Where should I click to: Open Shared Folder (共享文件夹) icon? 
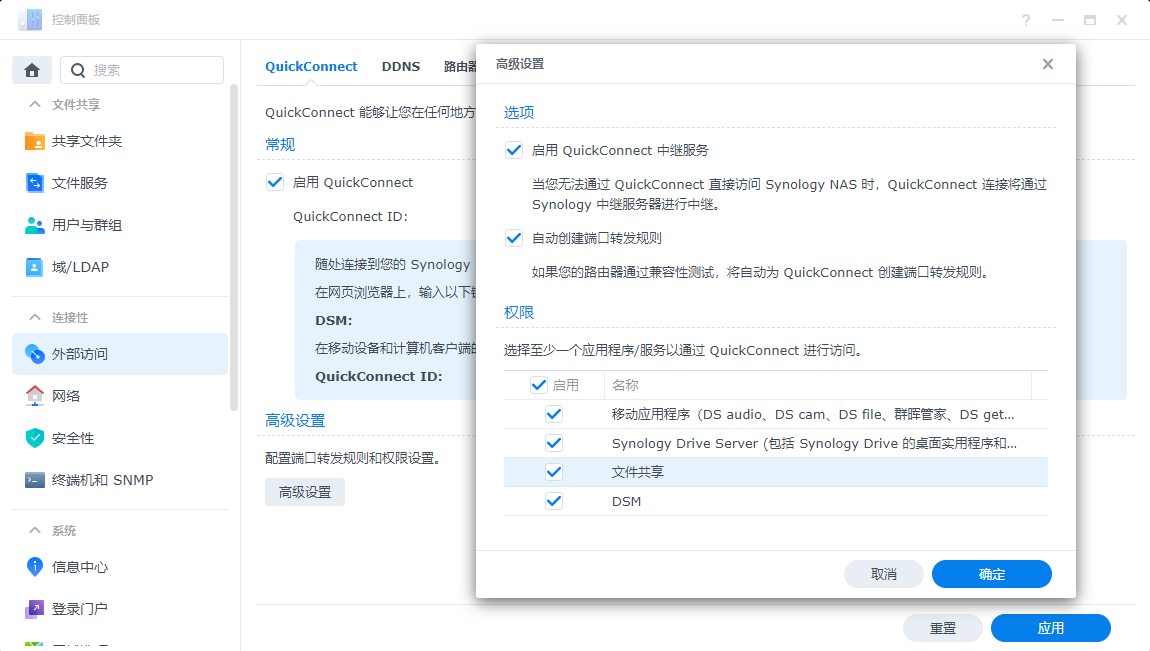pos(34,141)
